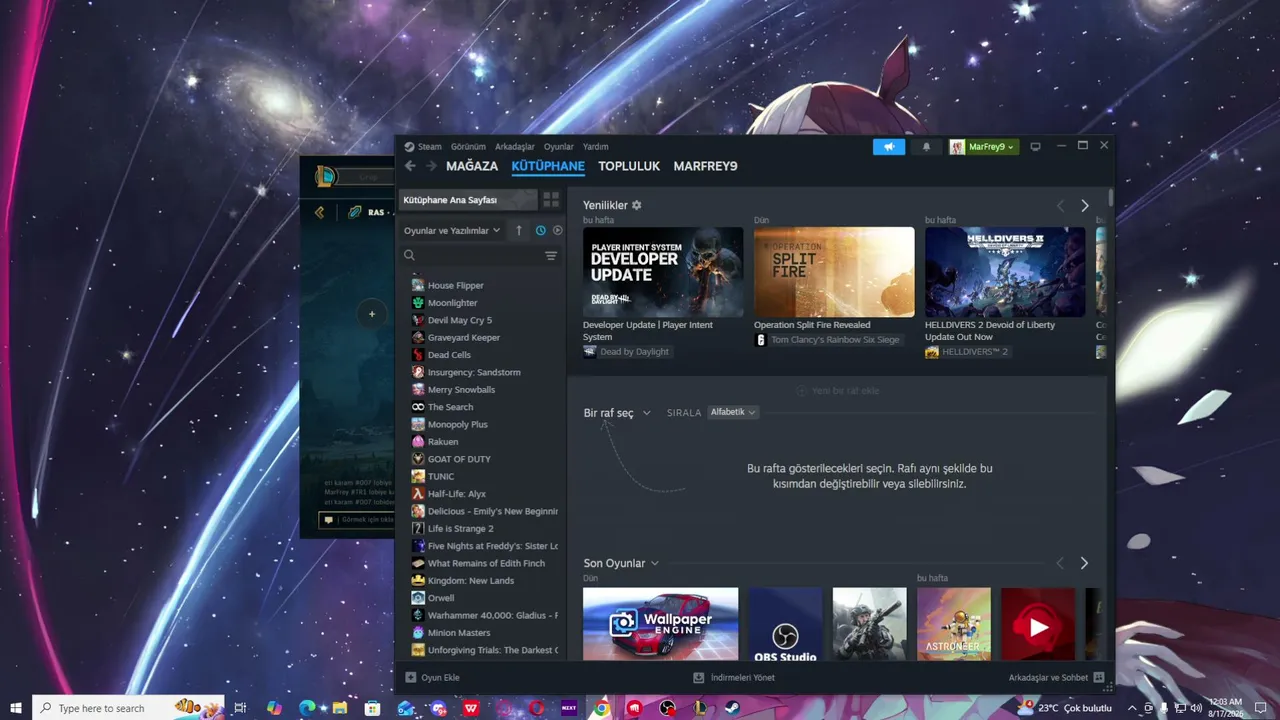Click the Kütüphane Ana Sayfası button
1280x720 pixels.
[x=468, y=200]
